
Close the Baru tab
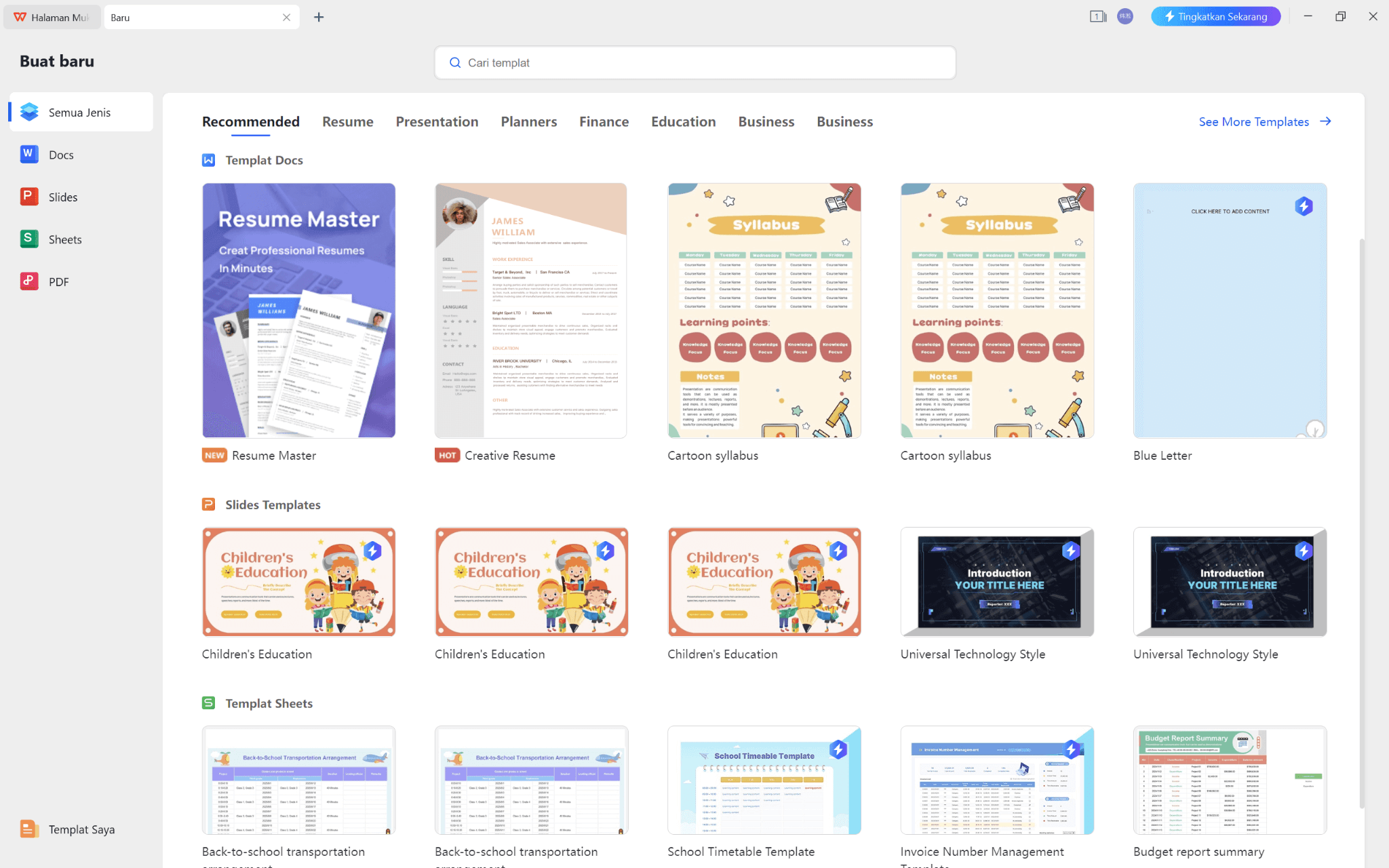[287, 17]
